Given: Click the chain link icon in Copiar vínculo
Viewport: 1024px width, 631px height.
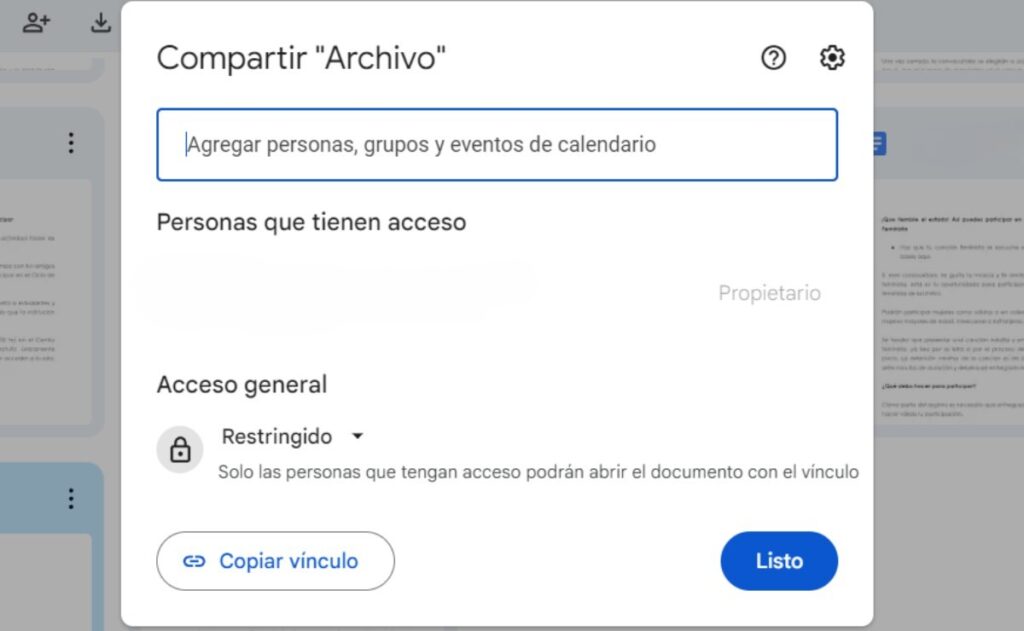Looking at the screenshot, I should pos(194,561).
